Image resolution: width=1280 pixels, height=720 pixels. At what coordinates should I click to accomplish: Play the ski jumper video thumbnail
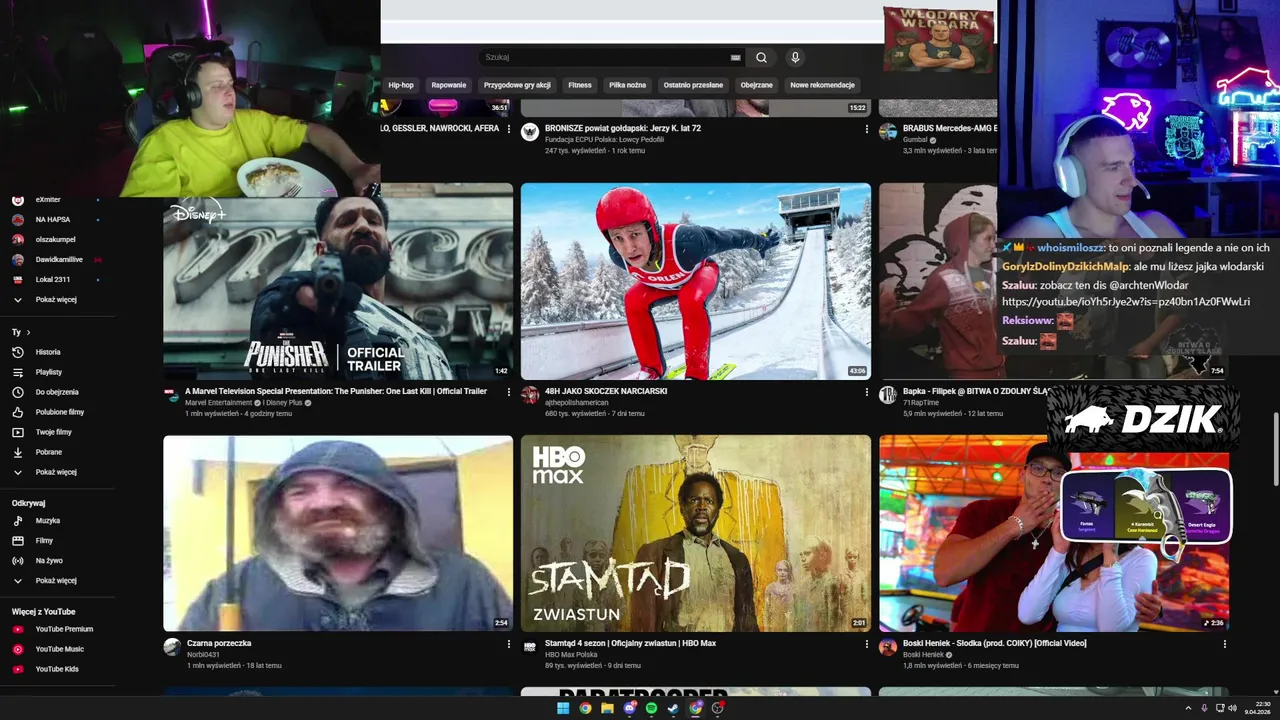point(696,281)
